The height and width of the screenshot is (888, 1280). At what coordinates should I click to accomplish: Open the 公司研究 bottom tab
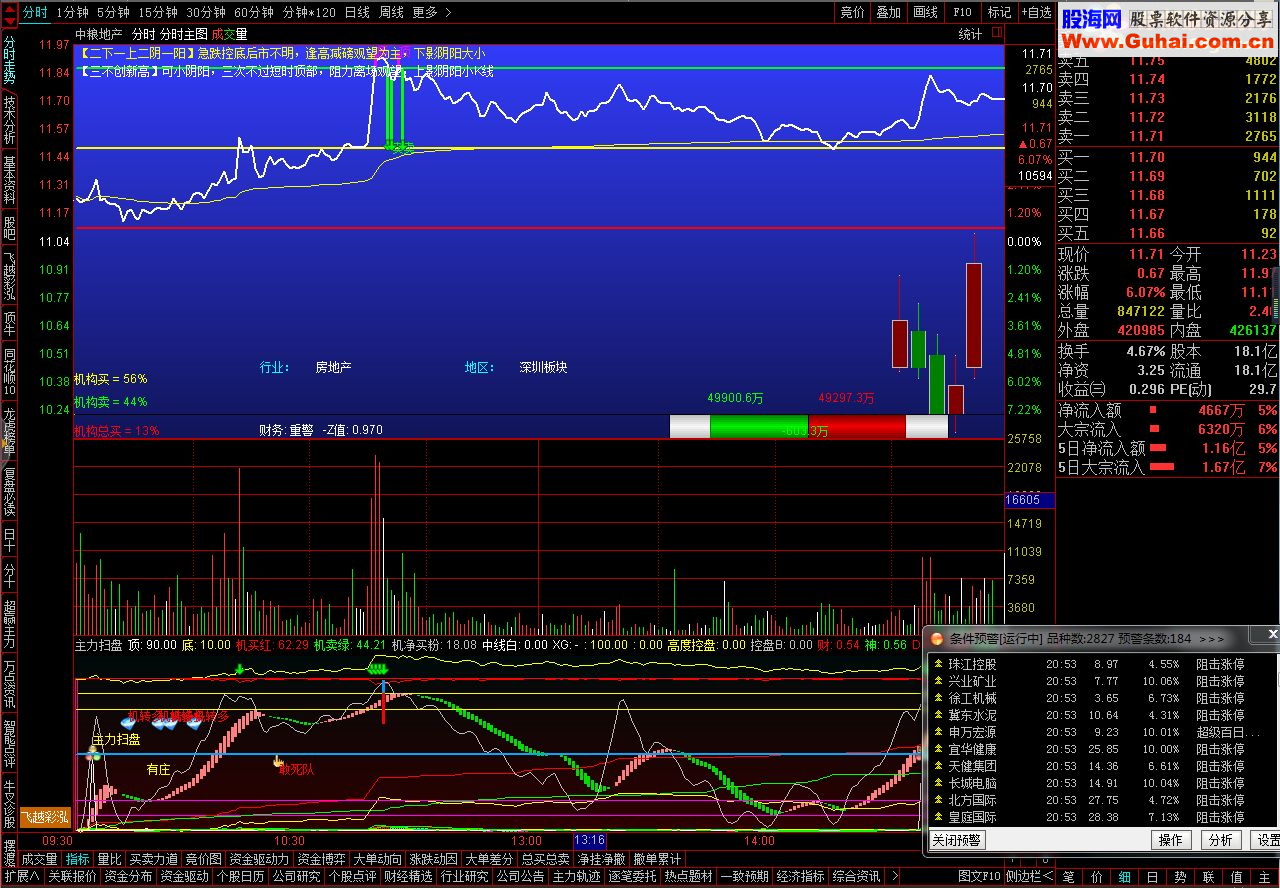pos(296,877)
